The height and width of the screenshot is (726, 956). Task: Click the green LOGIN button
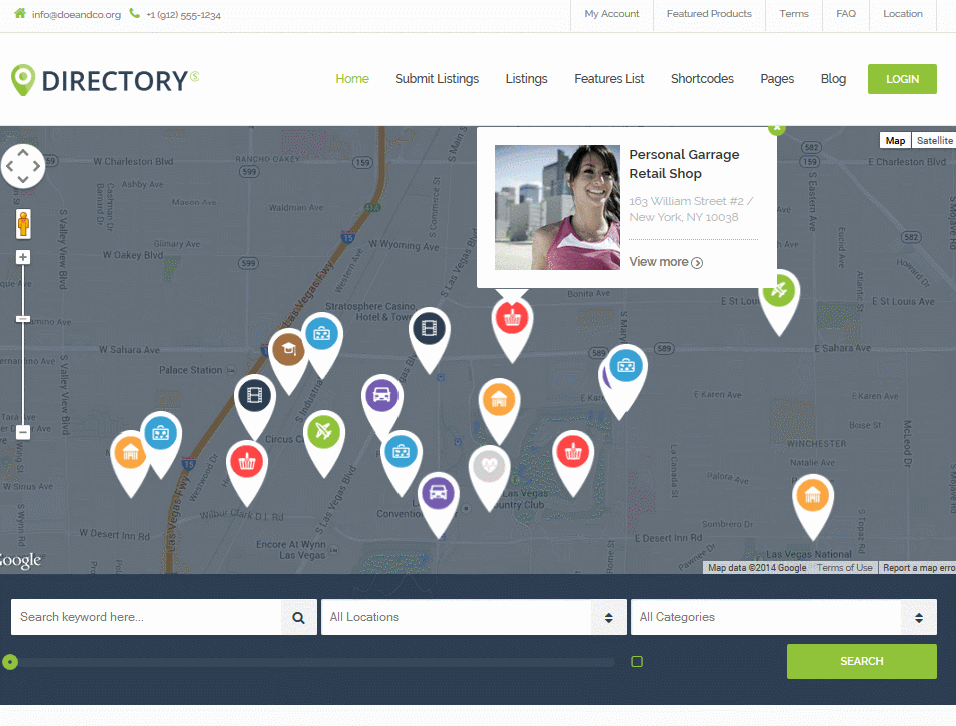(x=902, y=79)
